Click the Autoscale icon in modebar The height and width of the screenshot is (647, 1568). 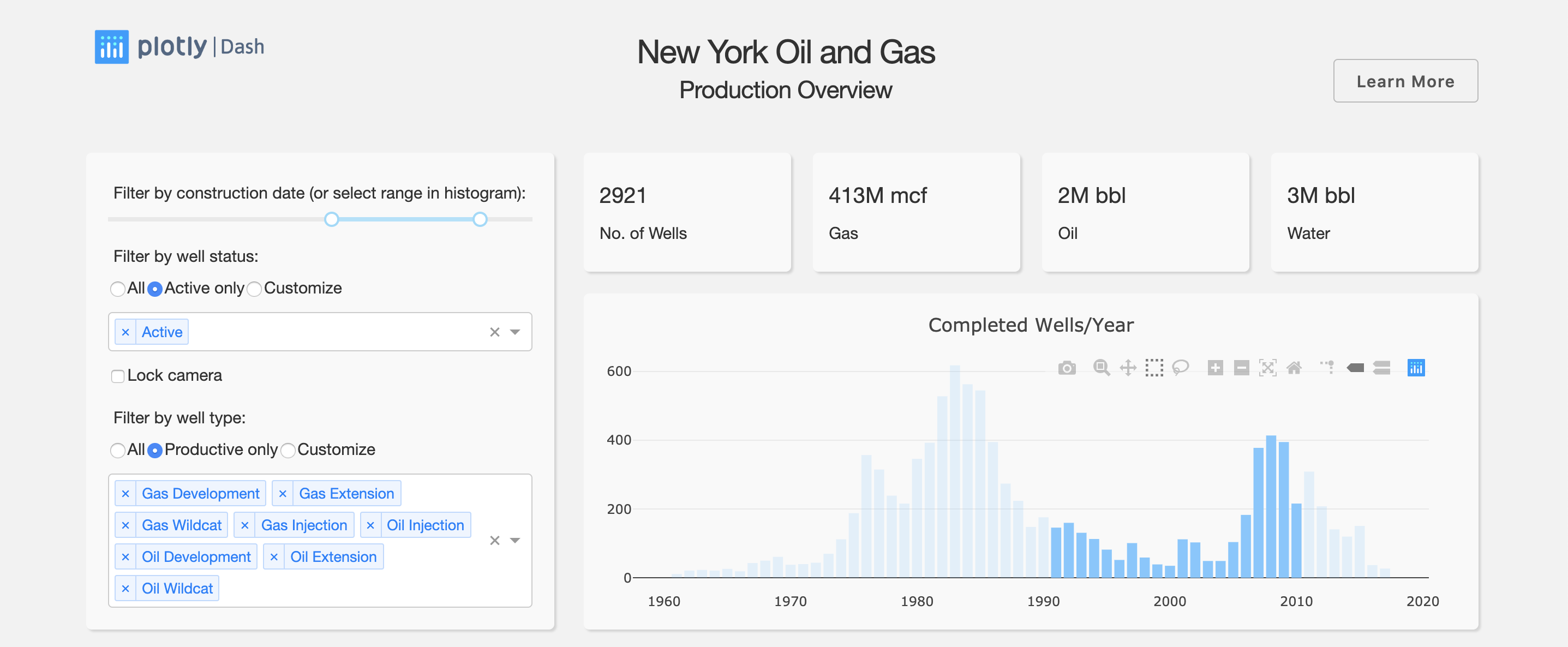click(1267, 368)
